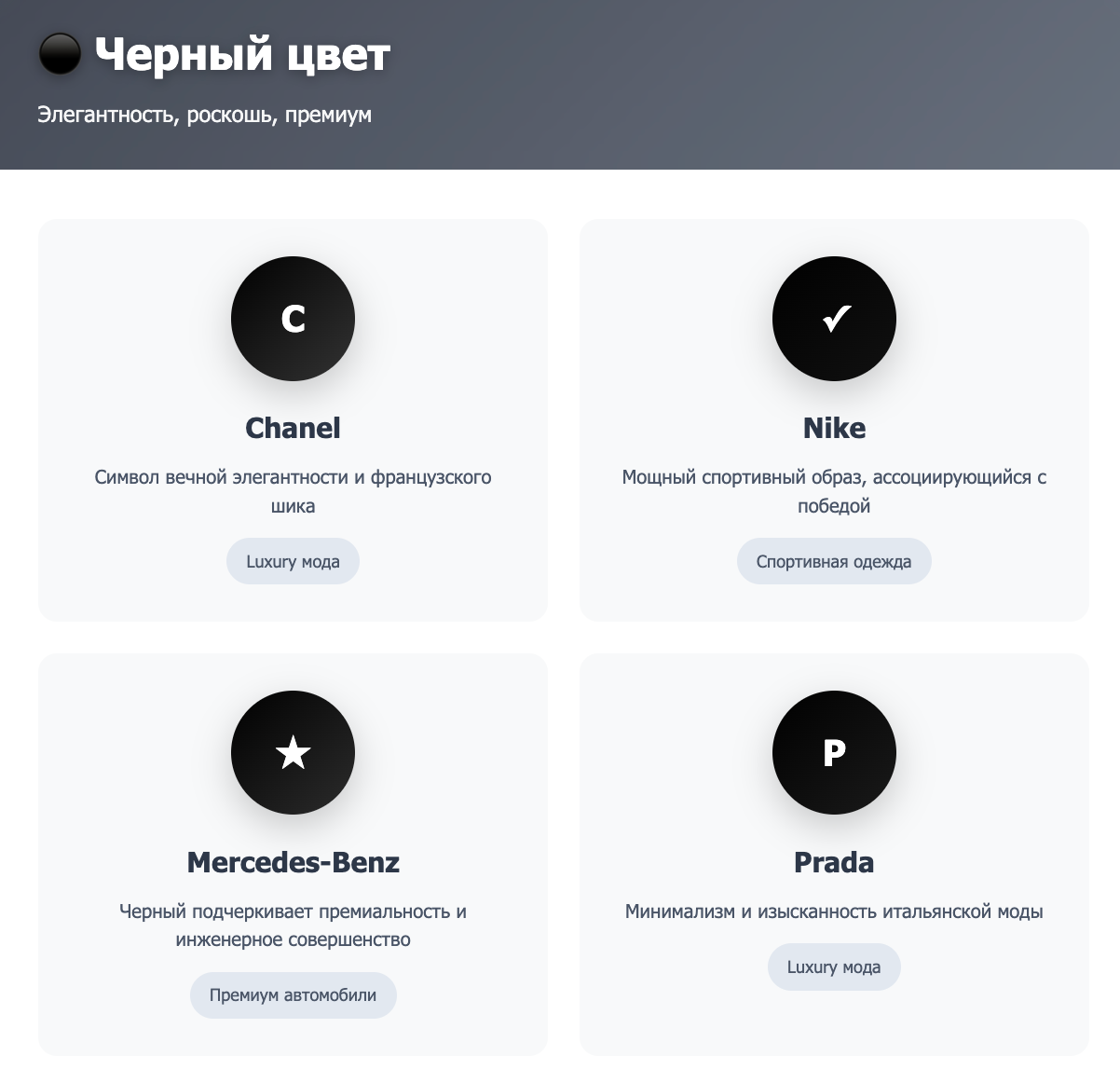Click the black circle emoji in header
Viewport: 1120px width, 1083px height.
[60, 54]
